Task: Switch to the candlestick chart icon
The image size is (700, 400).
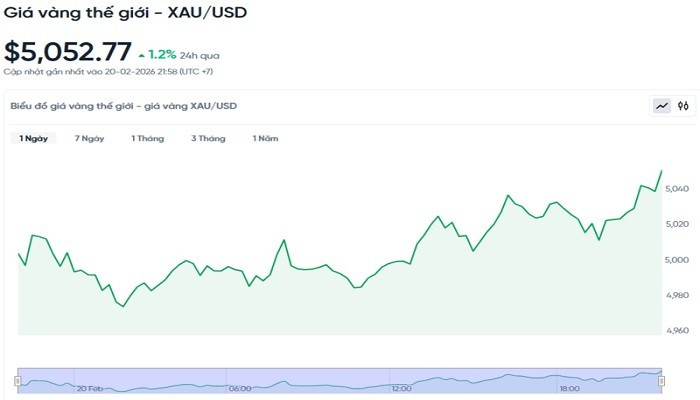Action: [683, 105]
